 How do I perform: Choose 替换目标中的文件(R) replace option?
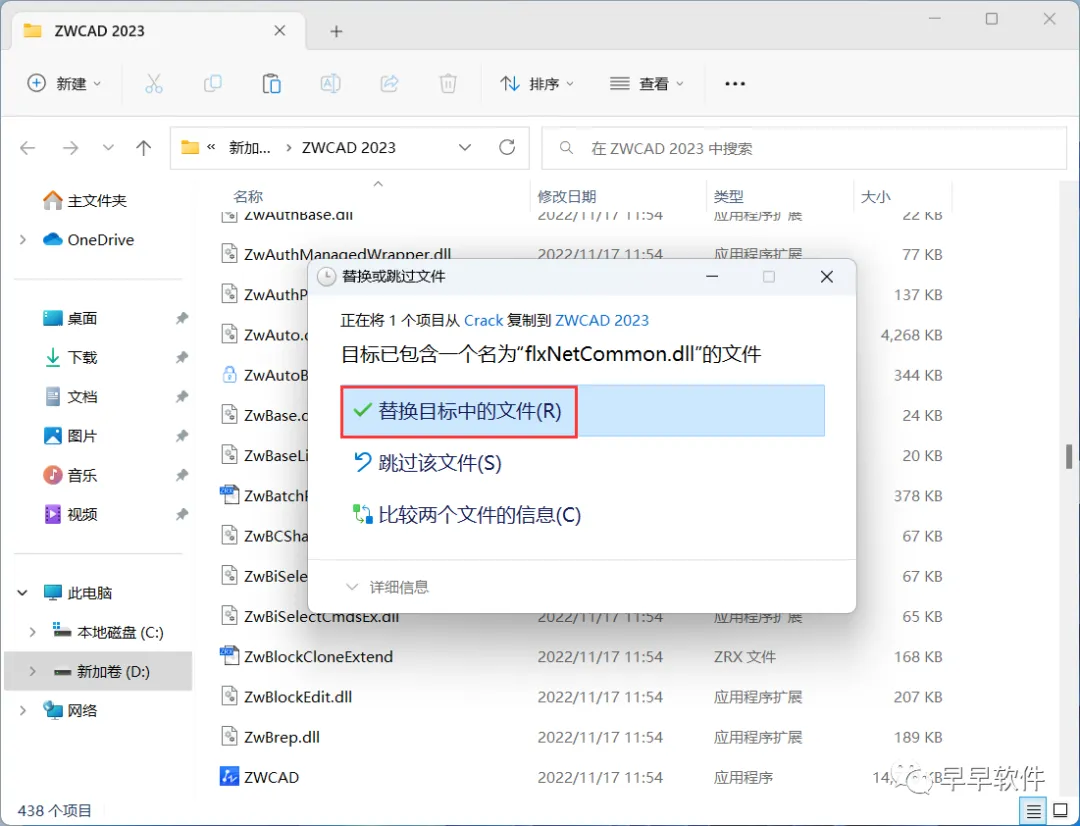pyautogui.click(x=583, y=411)
